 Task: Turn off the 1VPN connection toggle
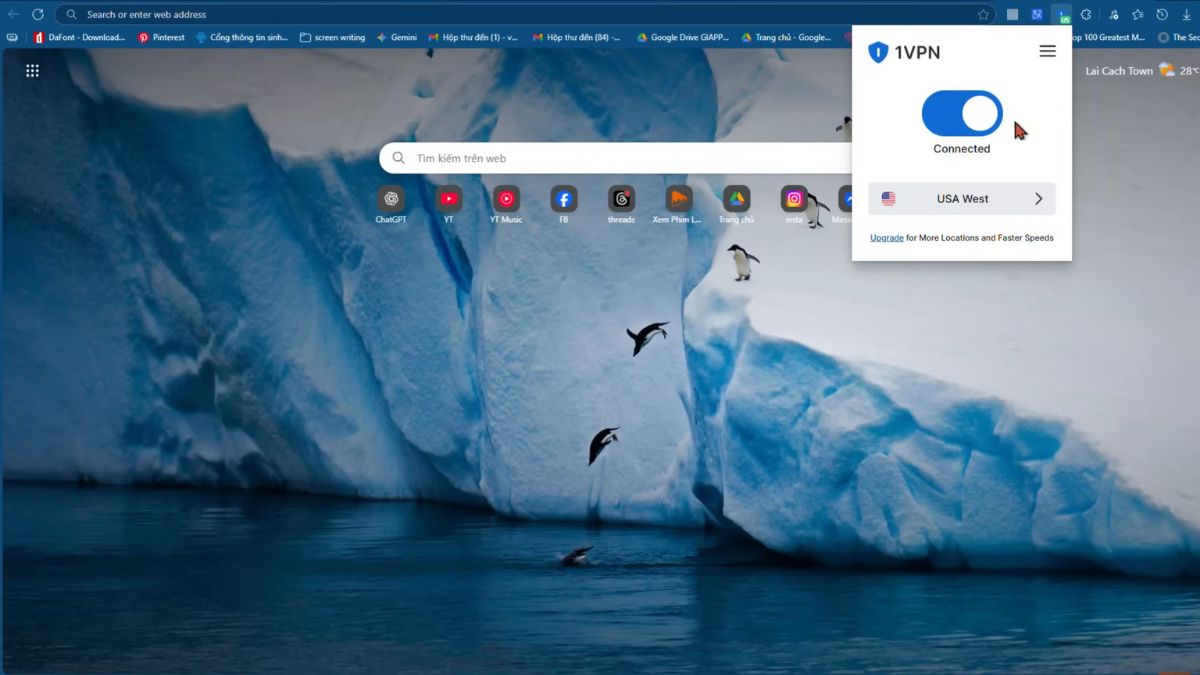tap(961, 114)
